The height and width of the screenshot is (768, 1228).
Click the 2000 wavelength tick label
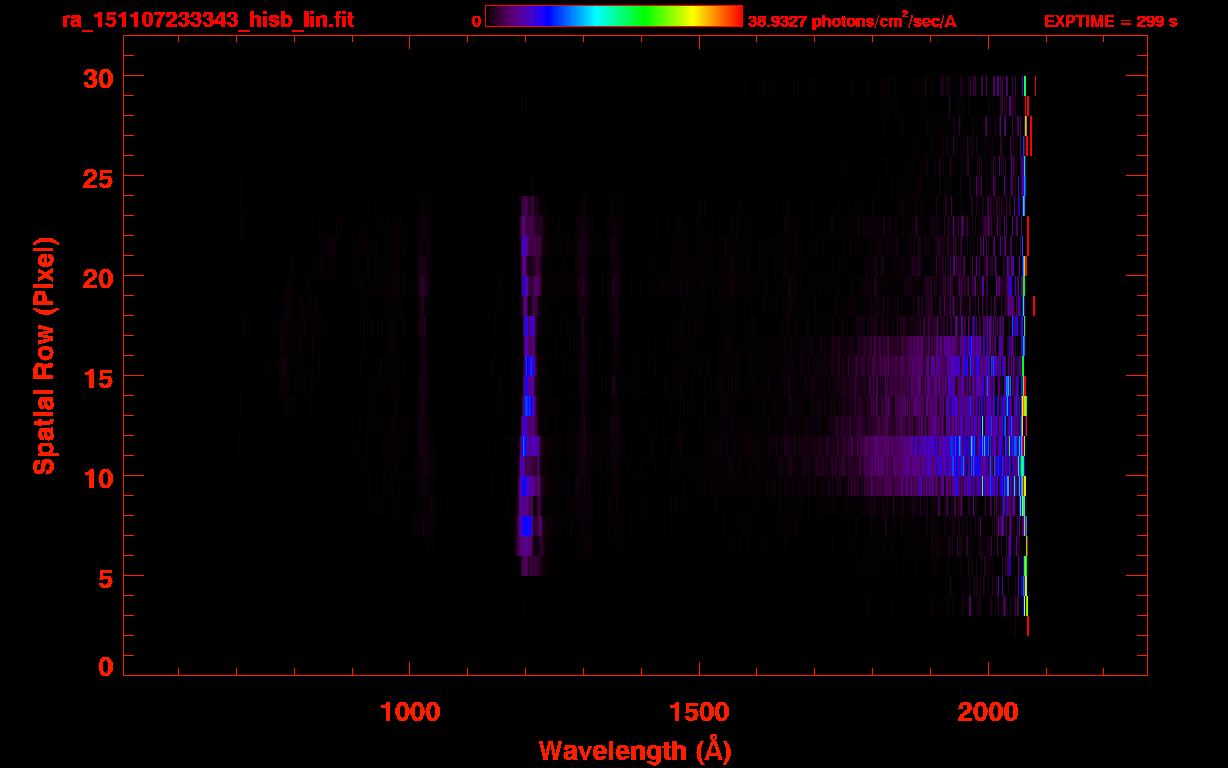coord(988,712)
